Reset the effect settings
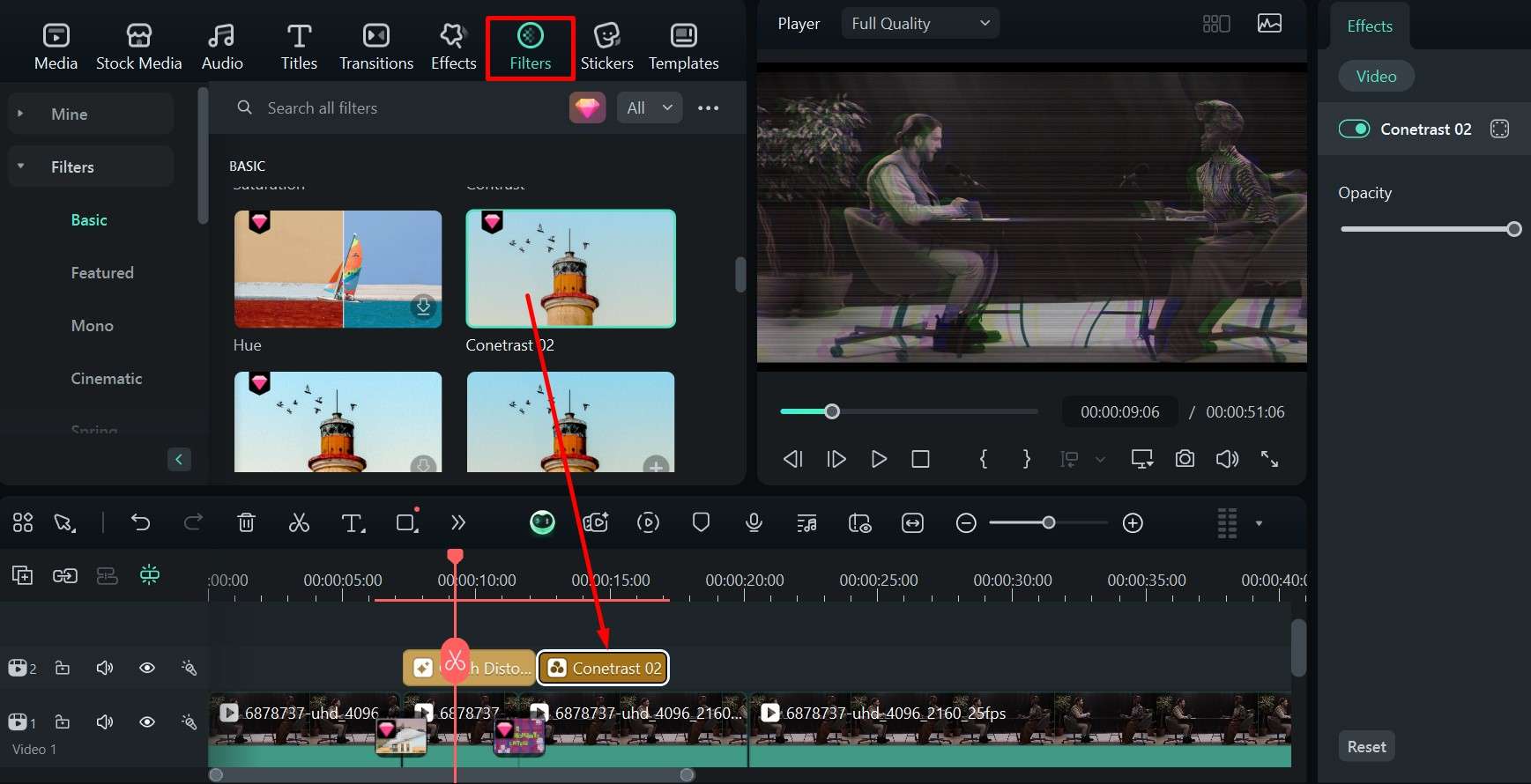The height and width of the screenshot is (784, 1531). coord(1366,747)
